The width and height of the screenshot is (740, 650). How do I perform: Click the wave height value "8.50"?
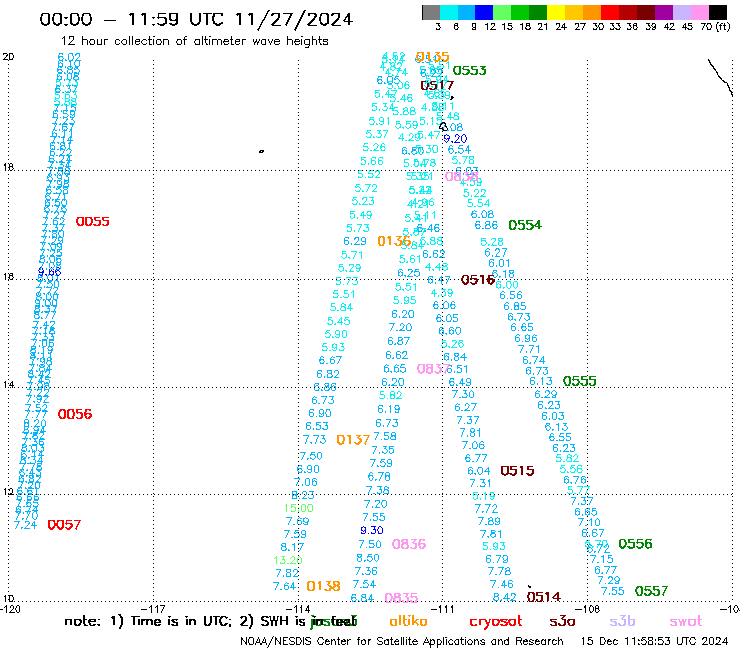[368, 558]
